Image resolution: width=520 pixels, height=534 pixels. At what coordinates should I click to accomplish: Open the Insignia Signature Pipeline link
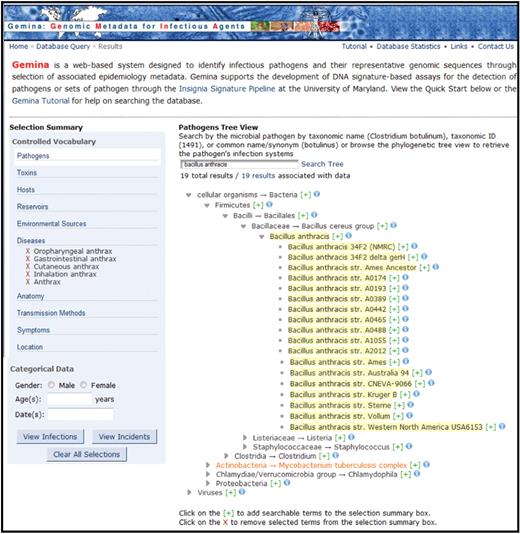pyautogui.click(x=227, y=89)
